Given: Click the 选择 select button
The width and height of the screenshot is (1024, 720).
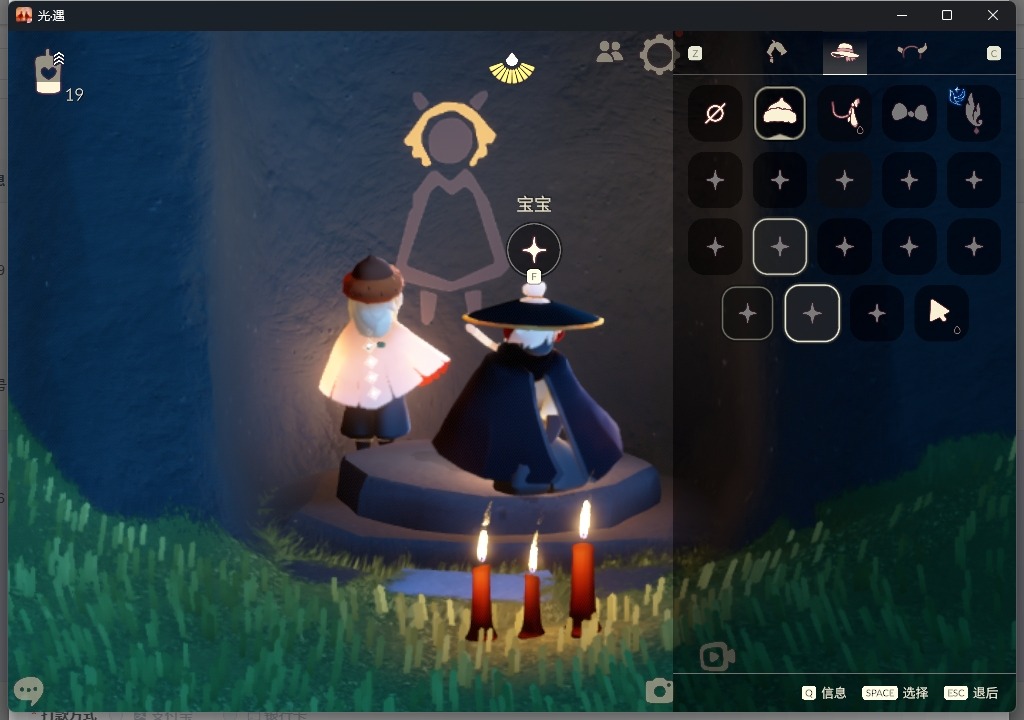Looking at the screenshot, I should tap(895, 693).
